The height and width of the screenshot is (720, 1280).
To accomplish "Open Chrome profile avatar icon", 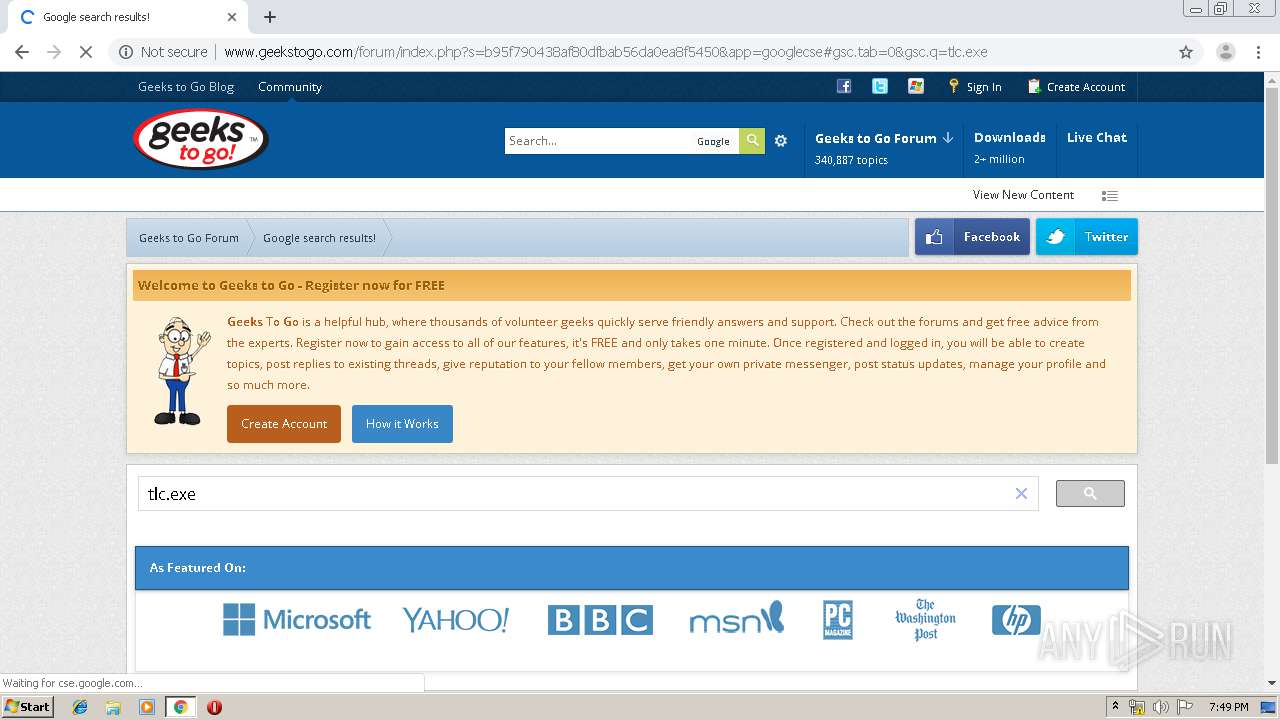I will click(x=1225, y=52).
